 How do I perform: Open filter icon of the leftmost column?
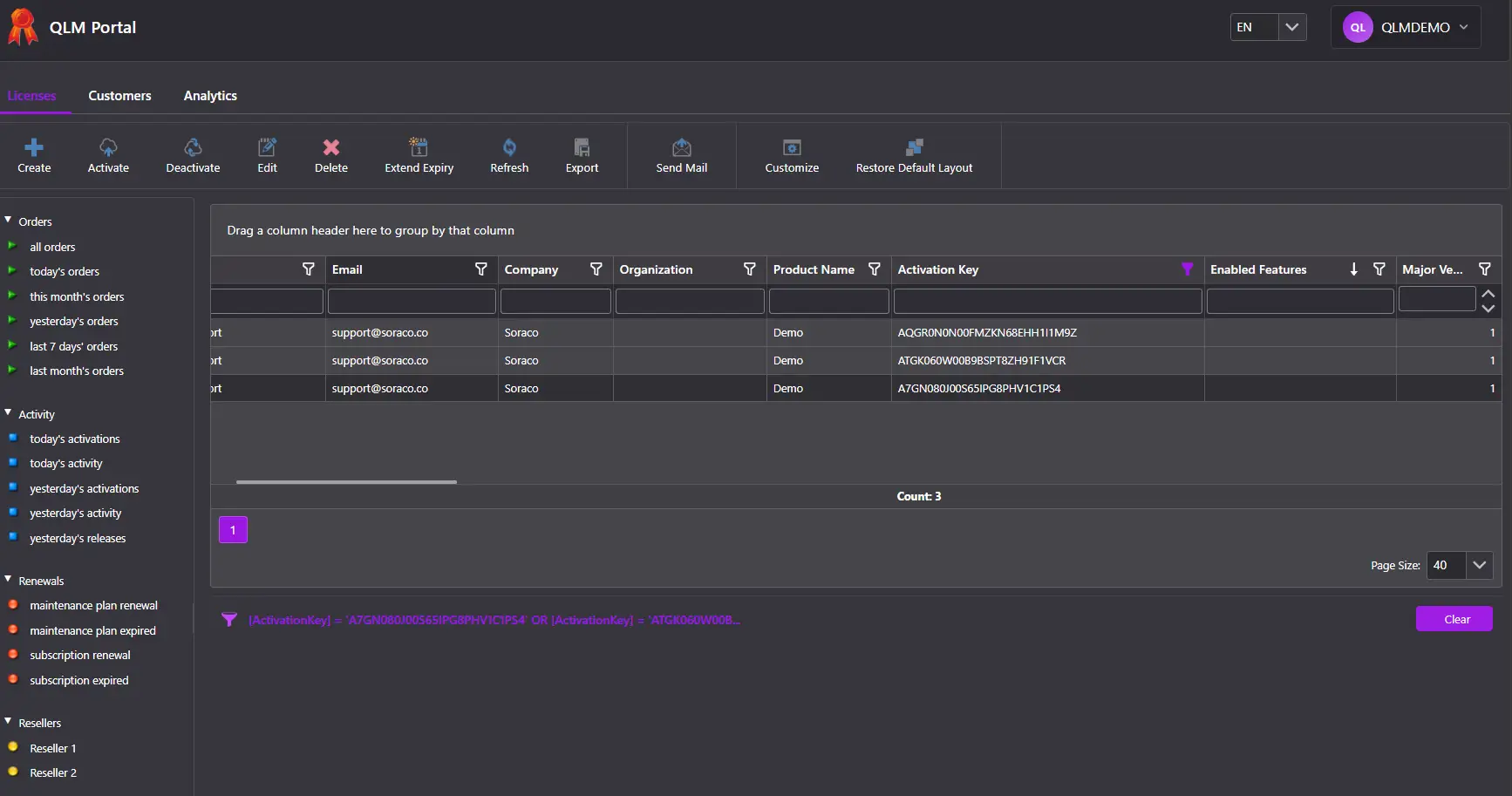pos(309,269)
